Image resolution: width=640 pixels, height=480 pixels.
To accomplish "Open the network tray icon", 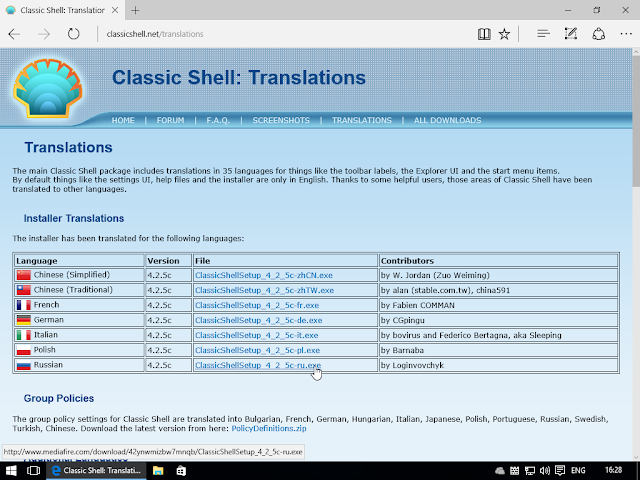I will (x=529, y=471).
